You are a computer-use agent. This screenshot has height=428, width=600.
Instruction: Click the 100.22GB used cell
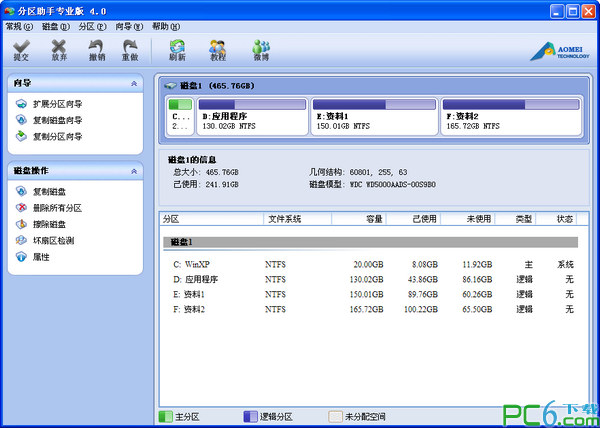(421, 309)
